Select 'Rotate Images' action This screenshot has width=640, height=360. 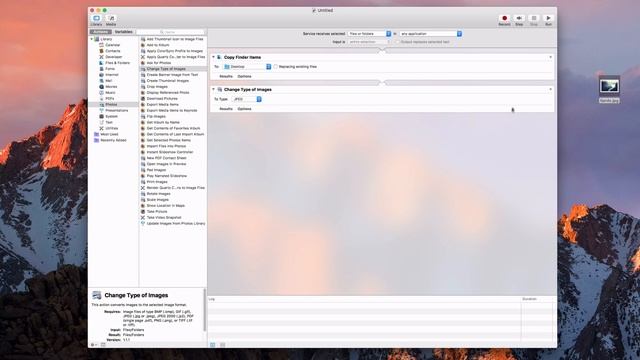pyautogui.click(x=158, y=193)
